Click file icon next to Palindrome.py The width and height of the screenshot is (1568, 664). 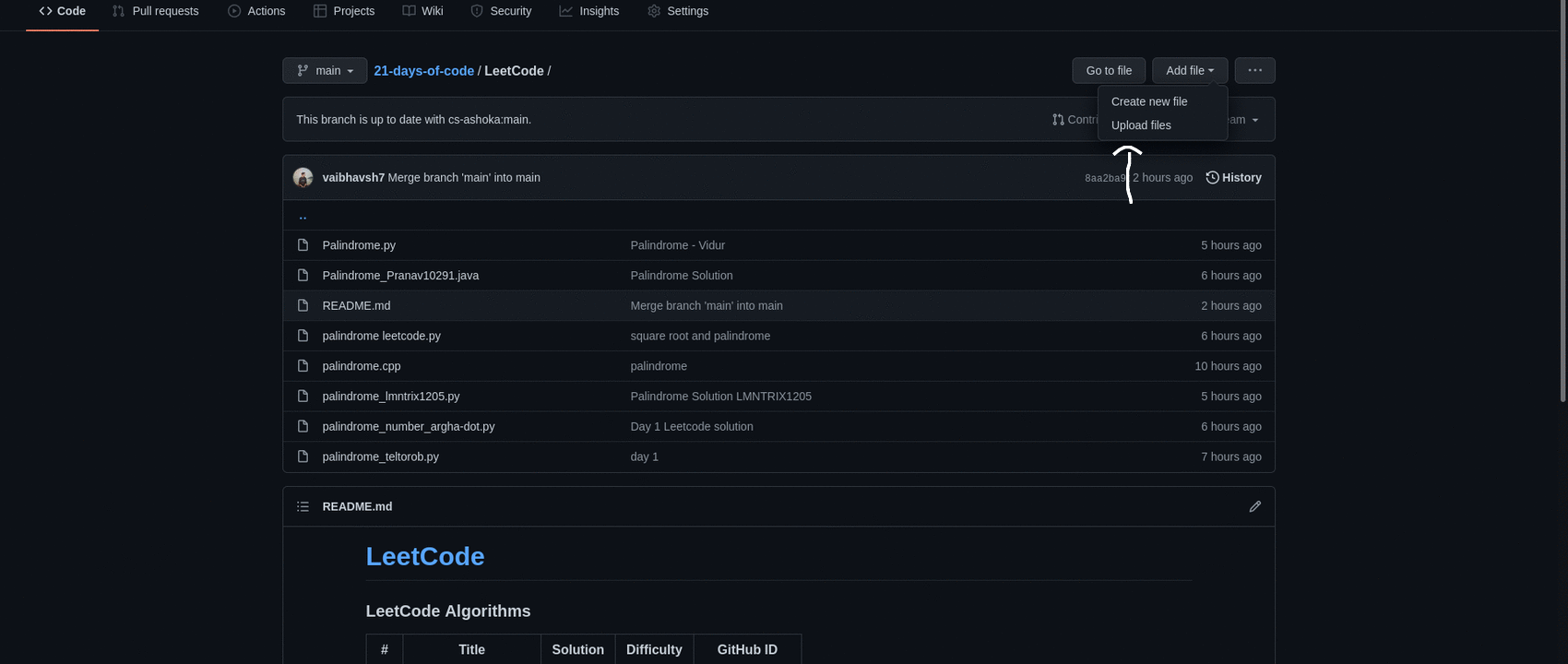tap(303, 245)
